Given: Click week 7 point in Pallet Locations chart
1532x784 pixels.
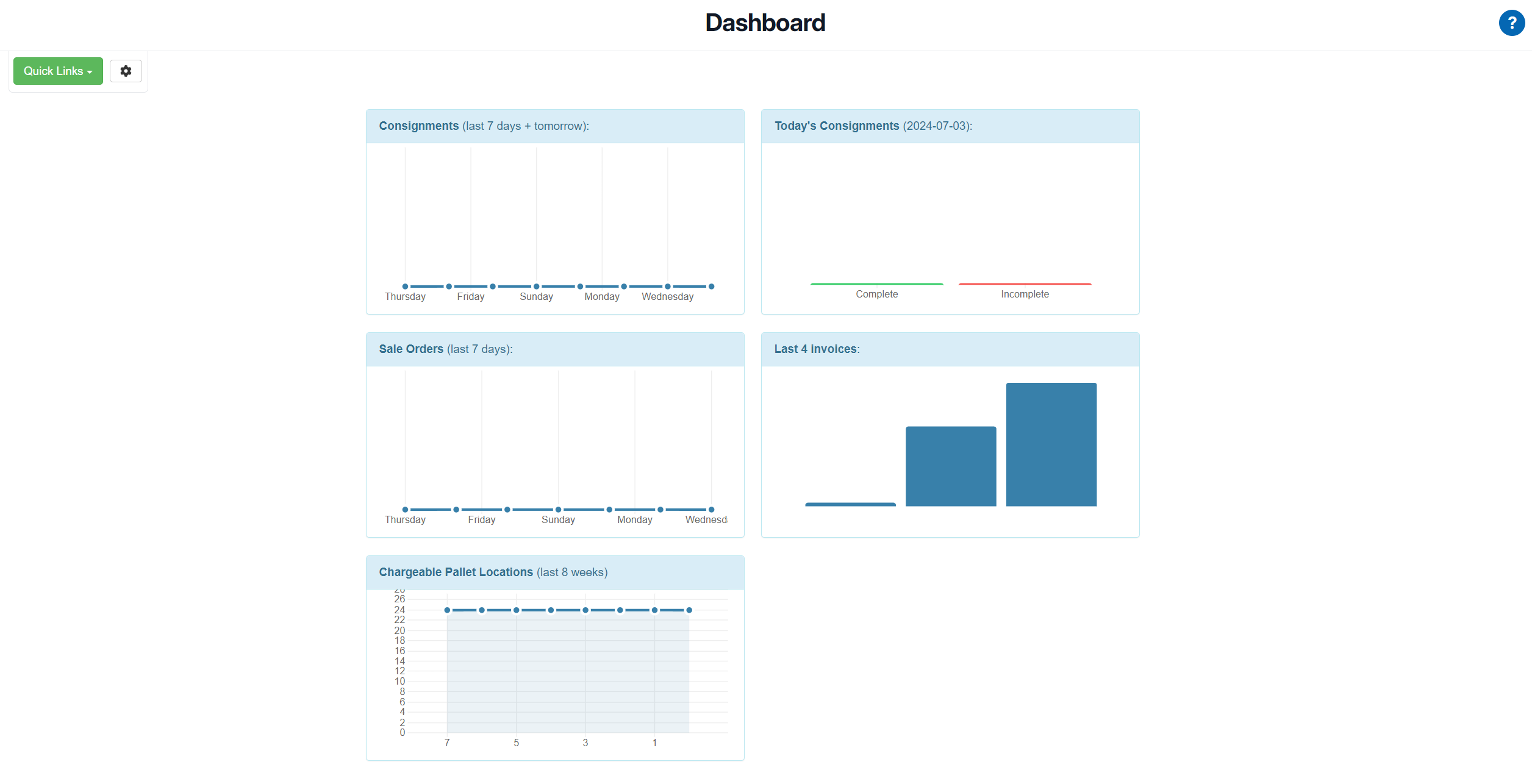Looking at the screenshot, I should coord(447,610).
